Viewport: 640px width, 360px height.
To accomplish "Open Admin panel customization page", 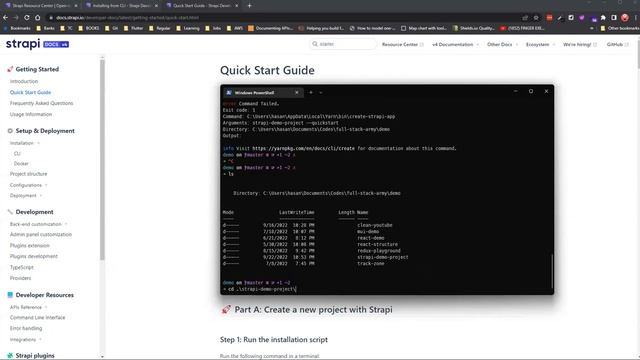I will tap(40, 235).
